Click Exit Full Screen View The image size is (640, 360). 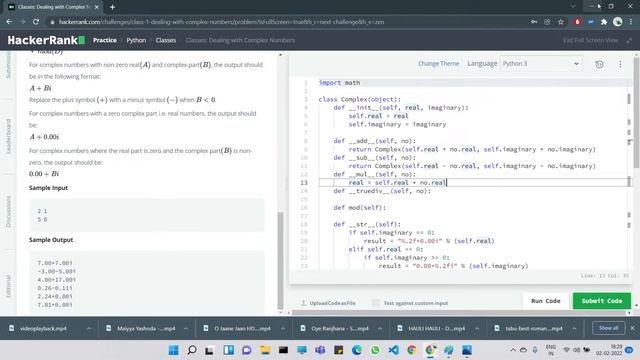(x=590, y=40)
